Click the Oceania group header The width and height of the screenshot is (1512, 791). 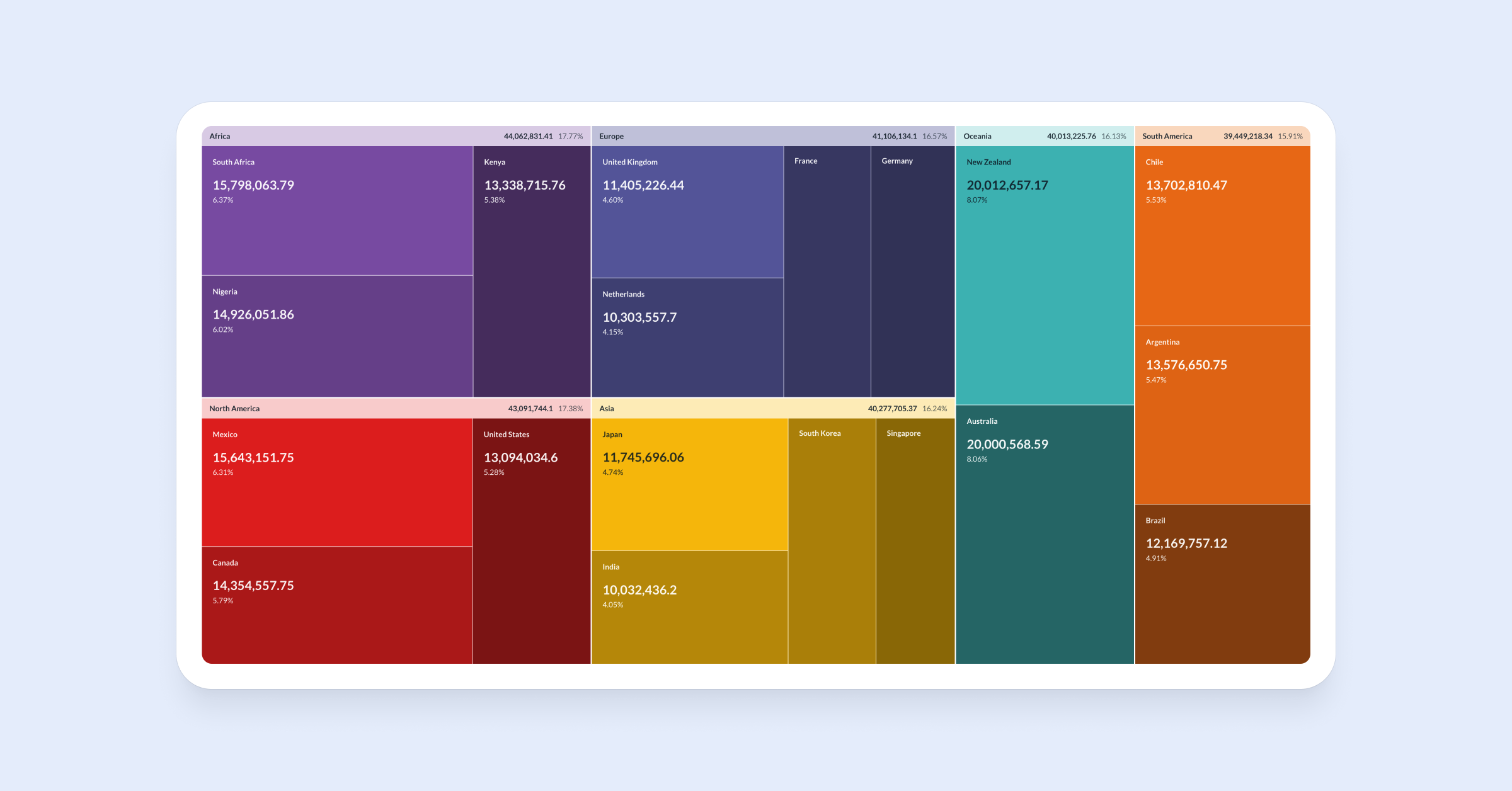(x=1045, y=136)
